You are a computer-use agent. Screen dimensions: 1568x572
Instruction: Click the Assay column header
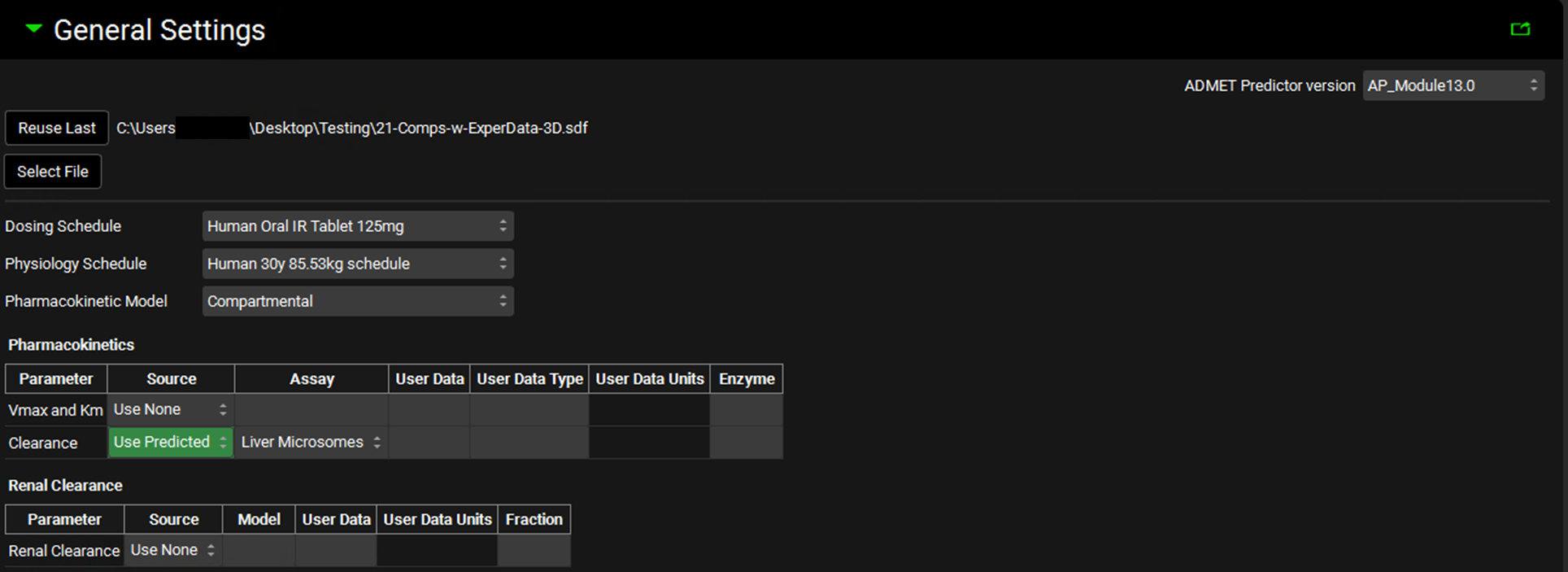tap(311, 379)
